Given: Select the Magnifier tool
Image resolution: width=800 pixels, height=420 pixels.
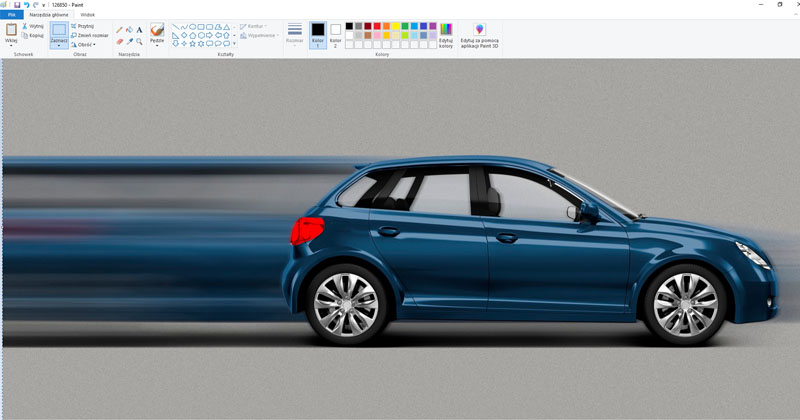Looking at the screenshot, I should (x=139, y=42).
